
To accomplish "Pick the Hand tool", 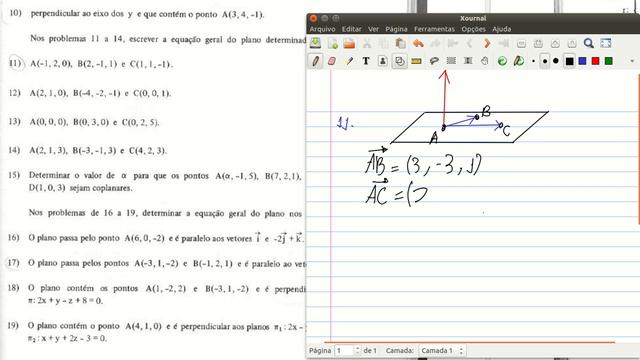I will [484, 61].
